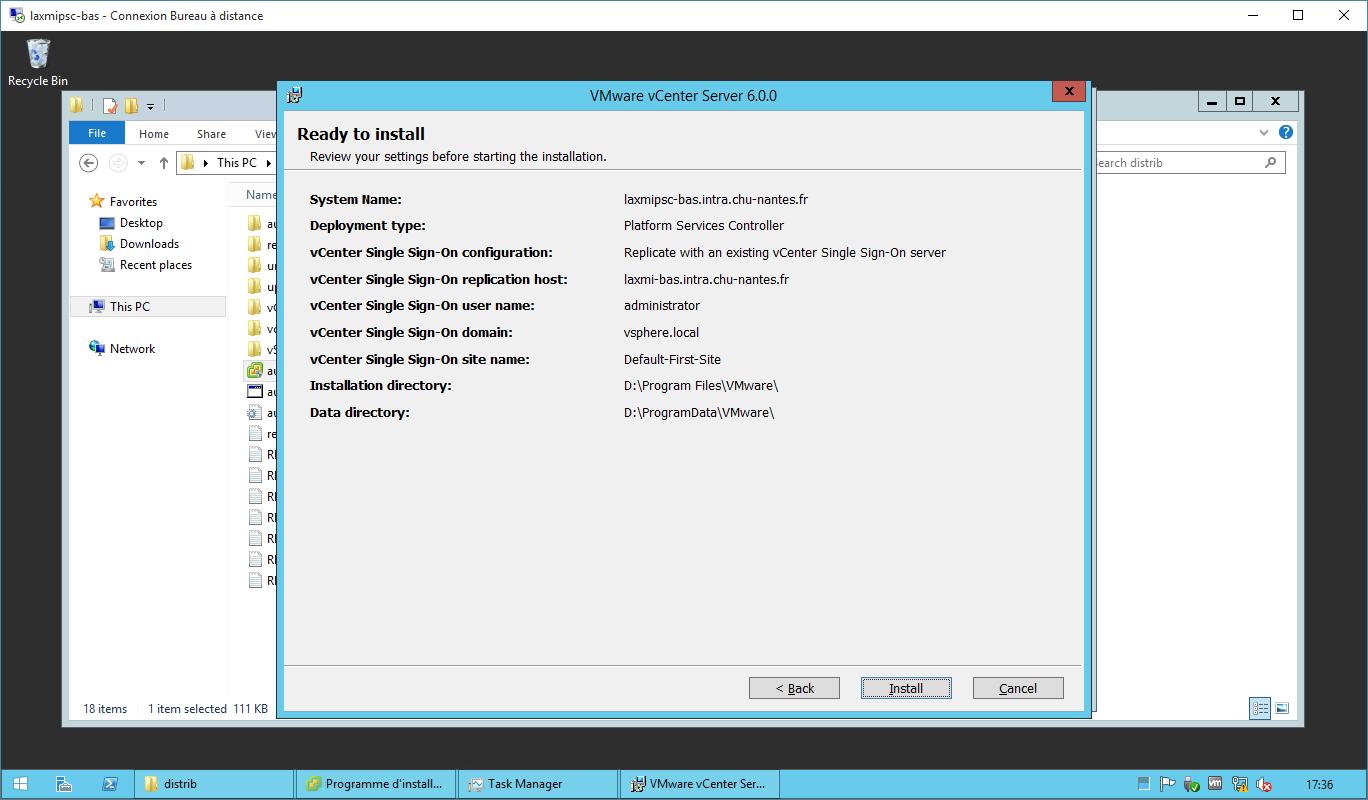Screen dimensions: 1368x800
Task: Click the Windows Start button
Action: (x=20, y=784)
